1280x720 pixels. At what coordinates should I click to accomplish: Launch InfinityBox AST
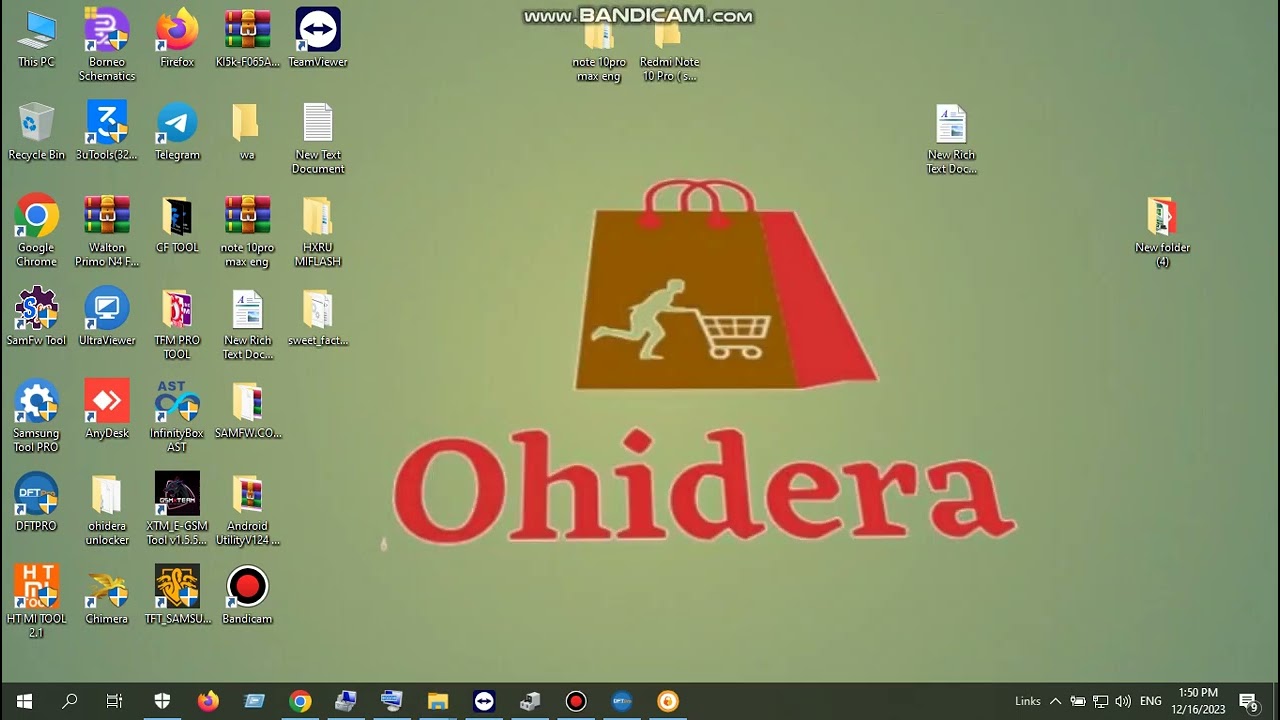pos(177,417)
